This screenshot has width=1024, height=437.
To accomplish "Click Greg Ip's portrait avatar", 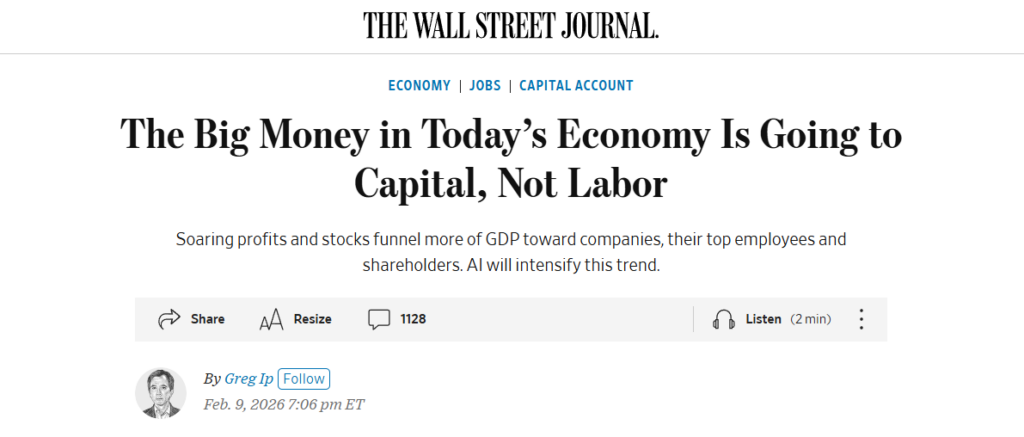I will [161, 392].
